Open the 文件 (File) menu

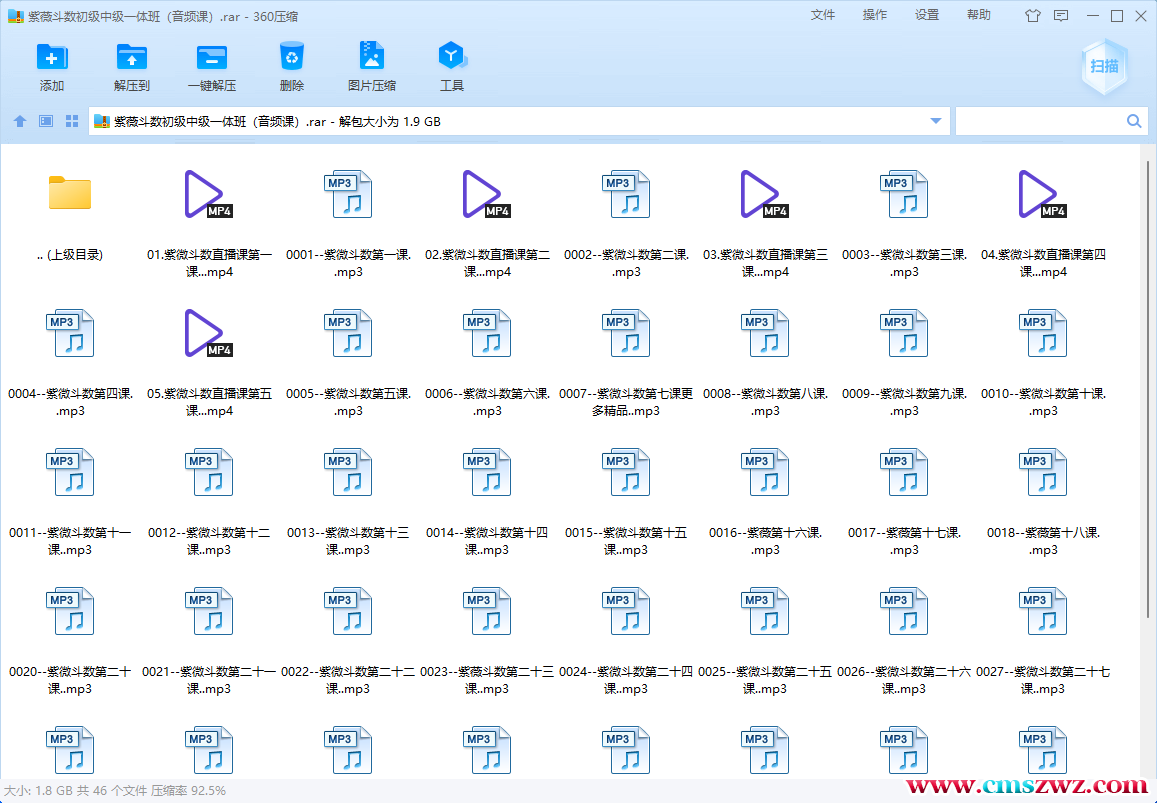(823, 15)
